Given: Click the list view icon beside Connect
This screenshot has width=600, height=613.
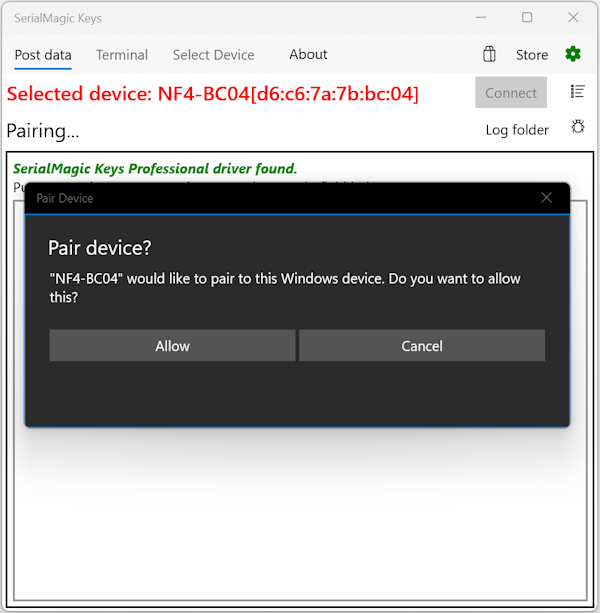Looking at the screenshot, I should tap(577, 92).
